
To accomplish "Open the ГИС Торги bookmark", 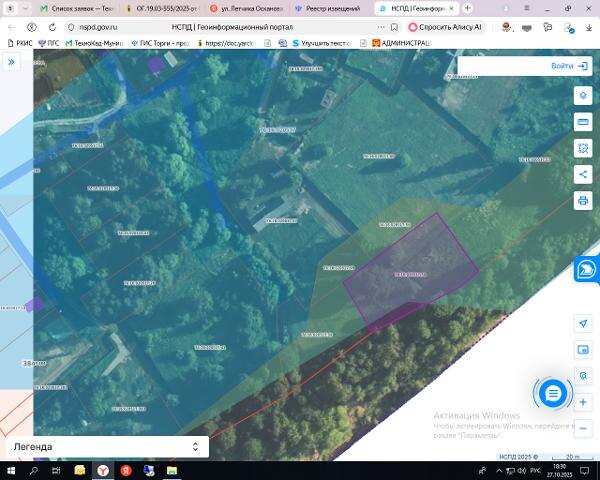I will click(x=160, y=43).
